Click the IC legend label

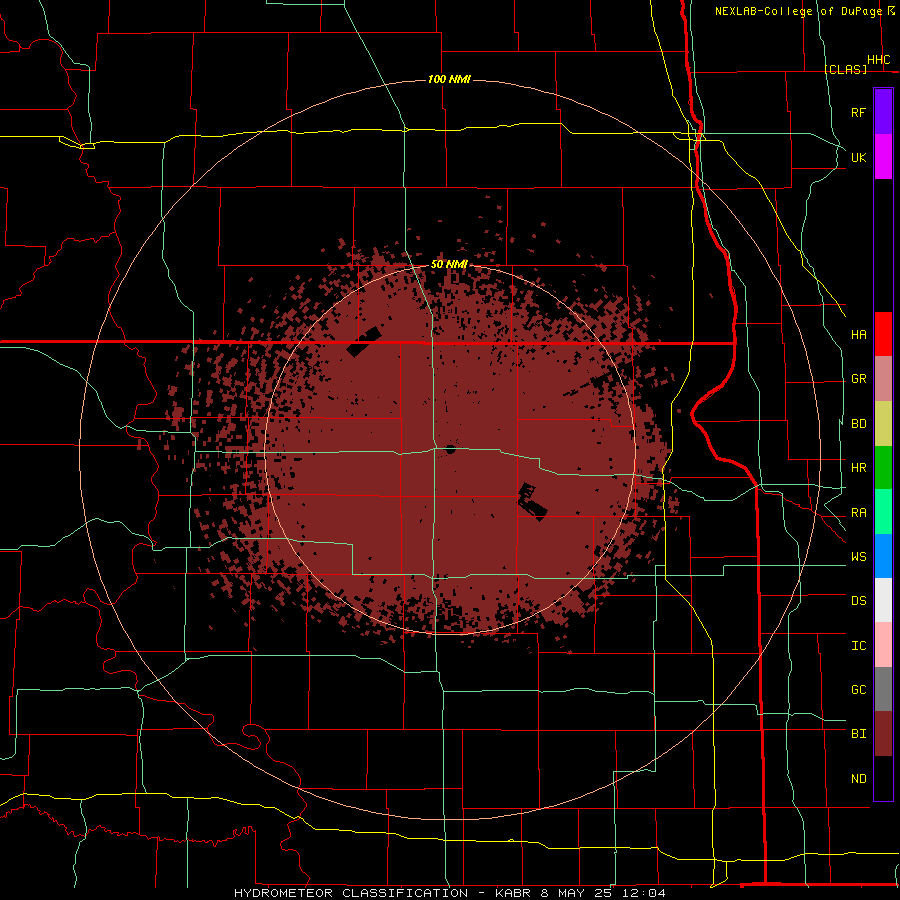858,646
